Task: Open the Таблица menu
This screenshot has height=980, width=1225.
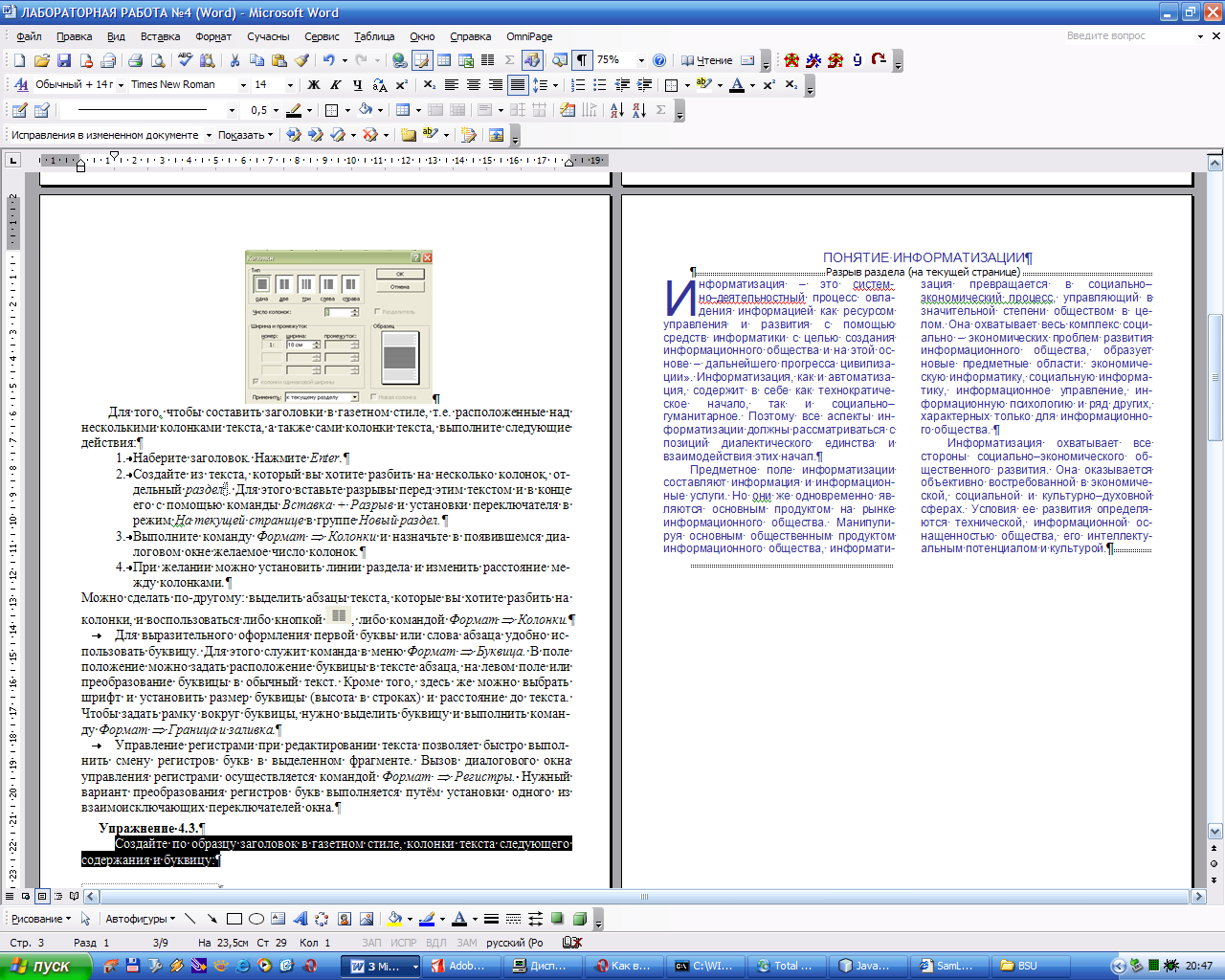Action: pos(374,36)
